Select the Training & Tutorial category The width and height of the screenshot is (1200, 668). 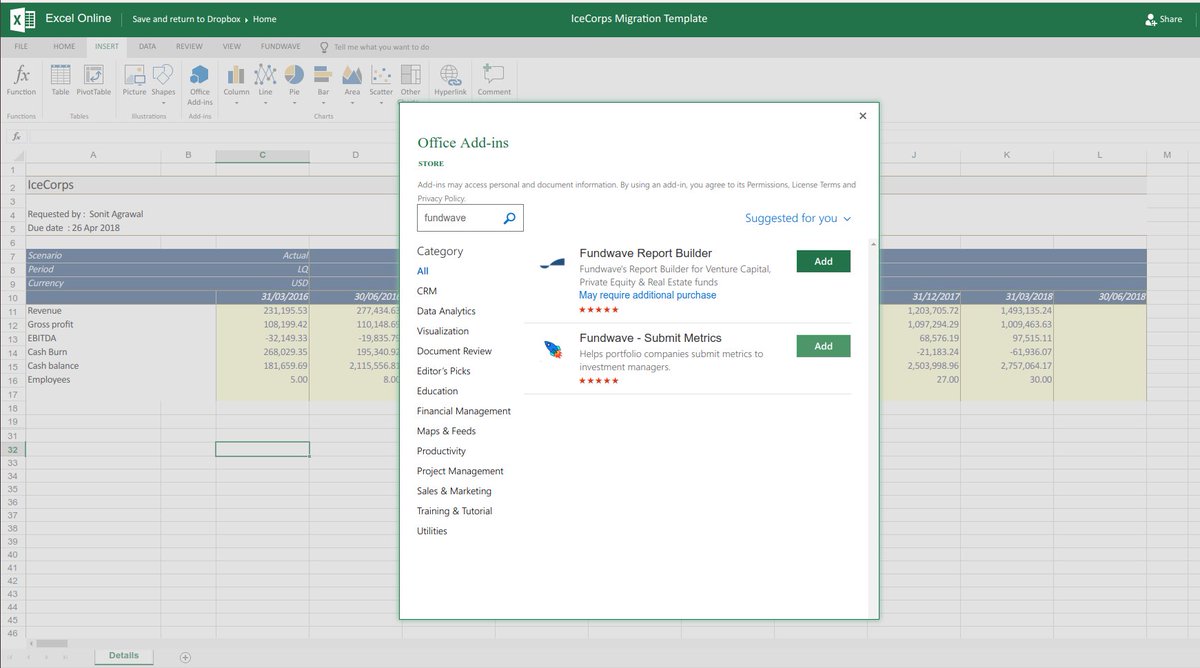pyautogui.click(x=455, y=511)
